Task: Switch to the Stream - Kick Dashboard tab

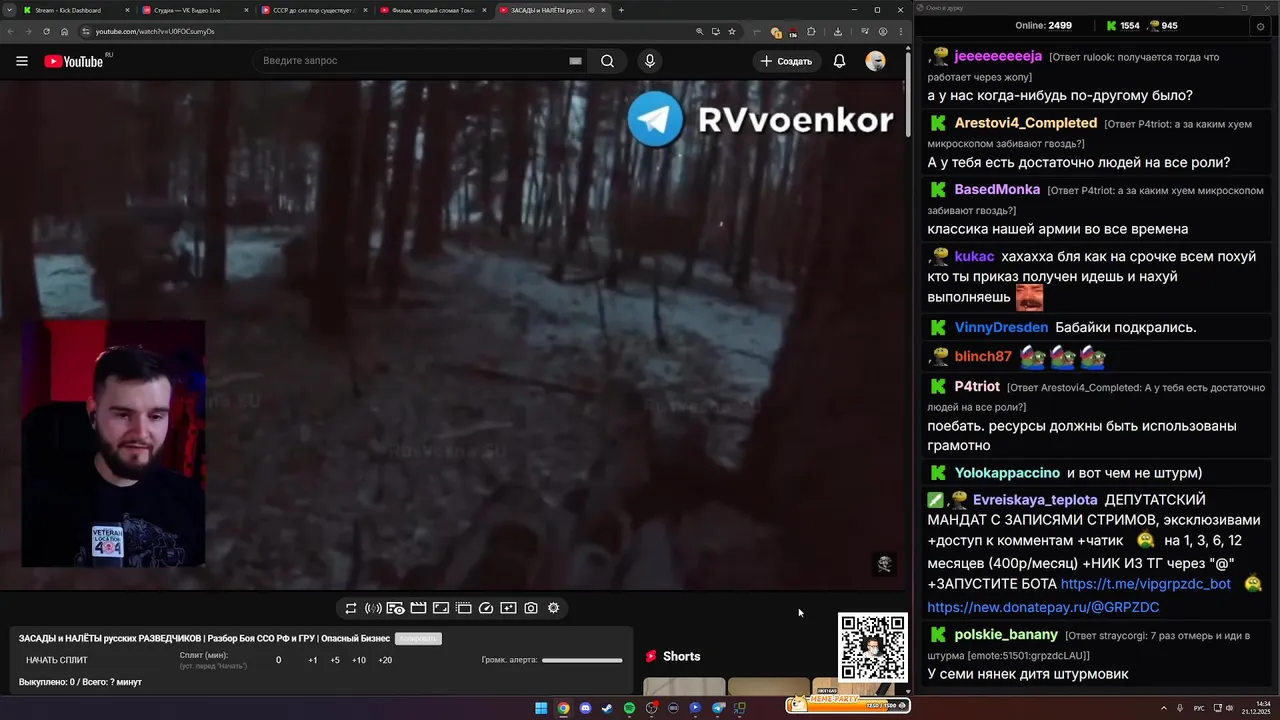Action: coord(76,10)
